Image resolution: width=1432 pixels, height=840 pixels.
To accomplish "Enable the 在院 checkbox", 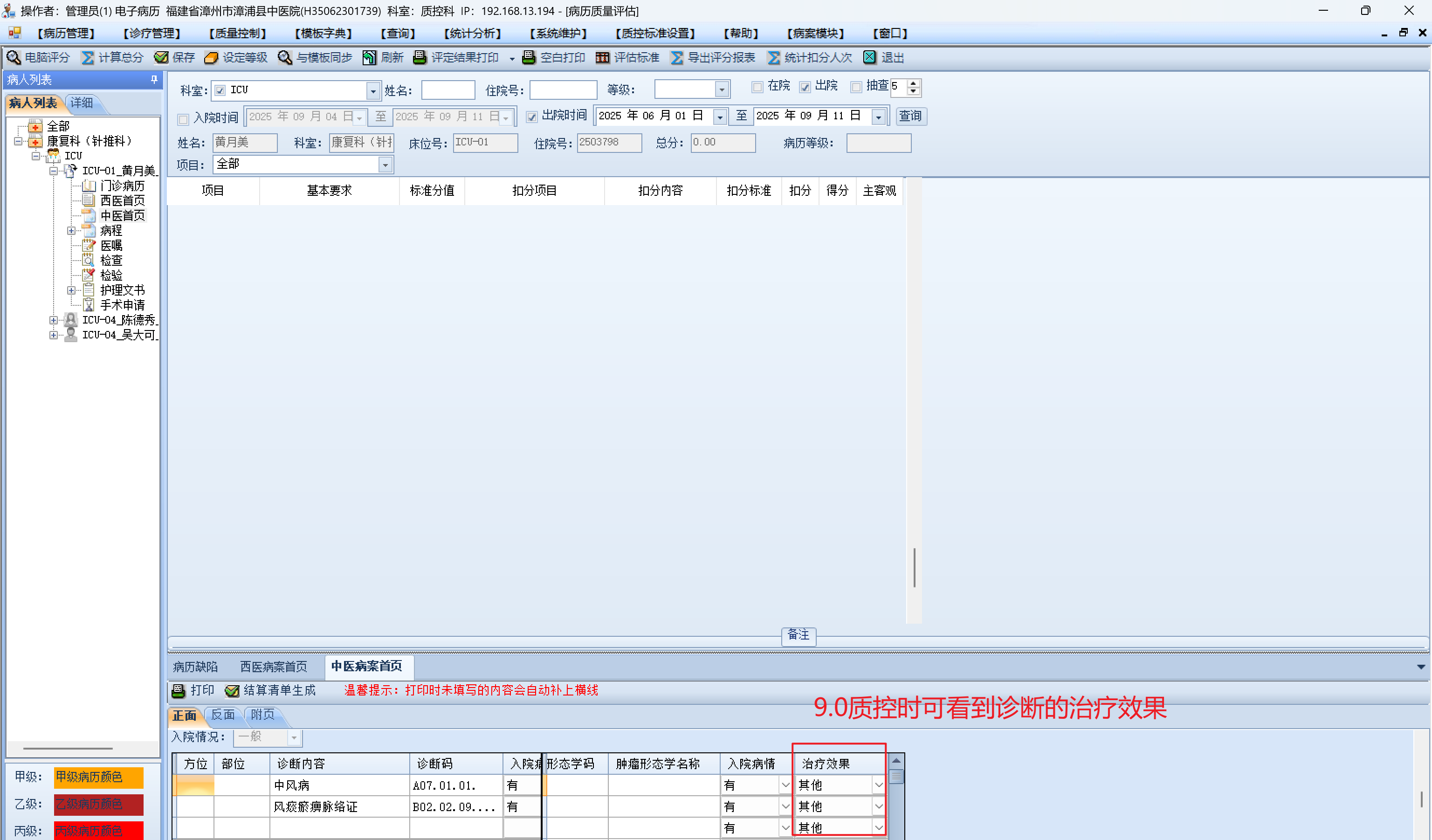I will (757, 87).
